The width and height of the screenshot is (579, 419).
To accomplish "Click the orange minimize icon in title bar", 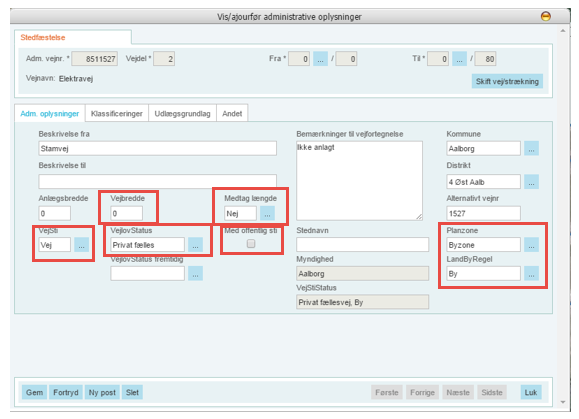I will [x=545, y=16].
